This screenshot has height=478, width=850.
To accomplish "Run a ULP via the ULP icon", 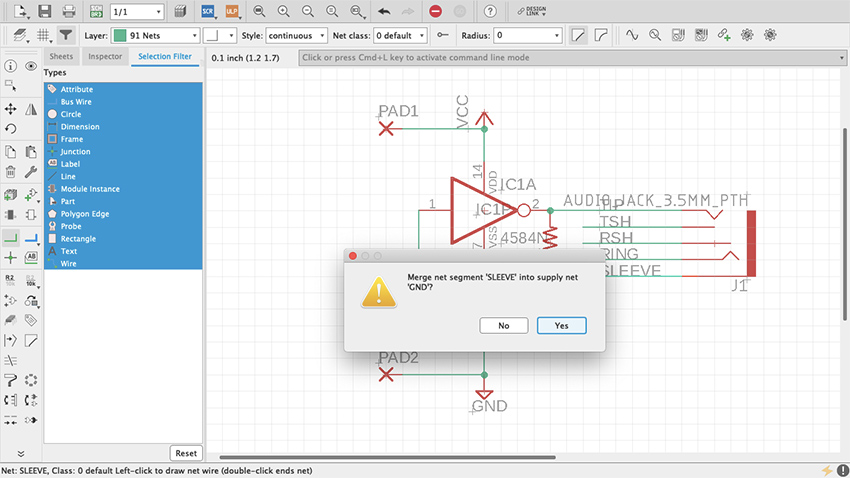I will (x=232, y=11).
